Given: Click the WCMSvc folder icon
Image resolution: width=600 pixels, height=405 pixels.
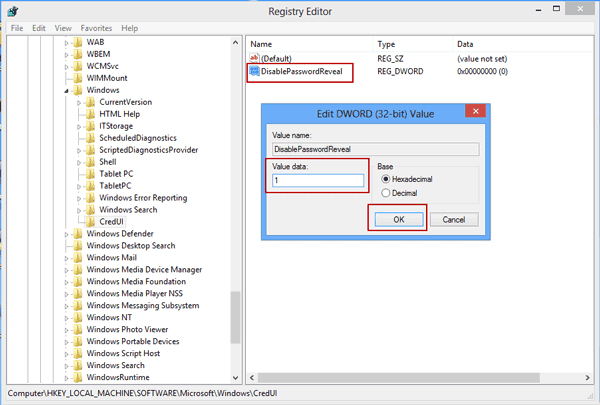Looking at the screenshot, I should point(78,66).
